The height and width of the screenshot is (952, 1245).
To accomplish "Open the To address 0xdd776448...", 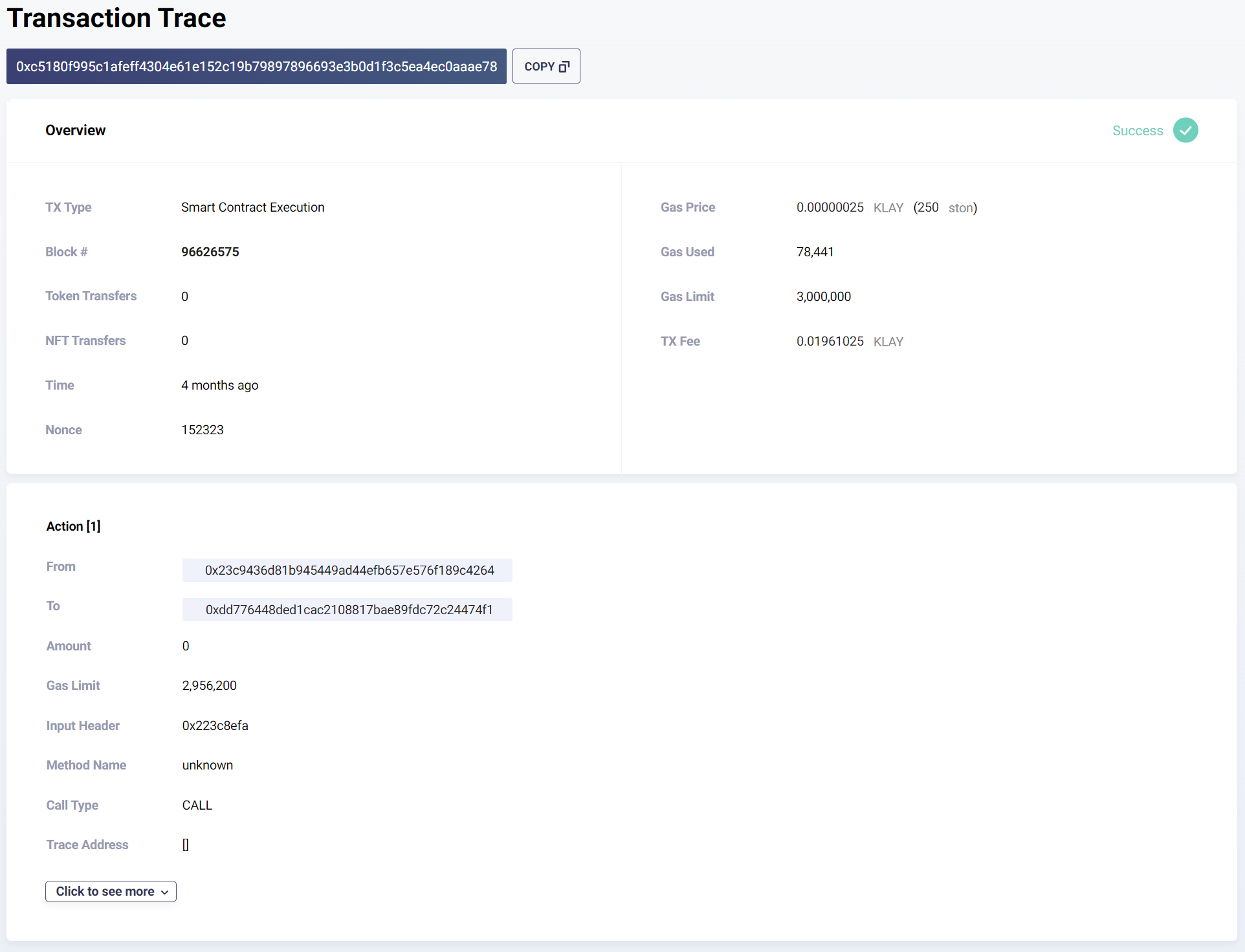I will [349, 610].
